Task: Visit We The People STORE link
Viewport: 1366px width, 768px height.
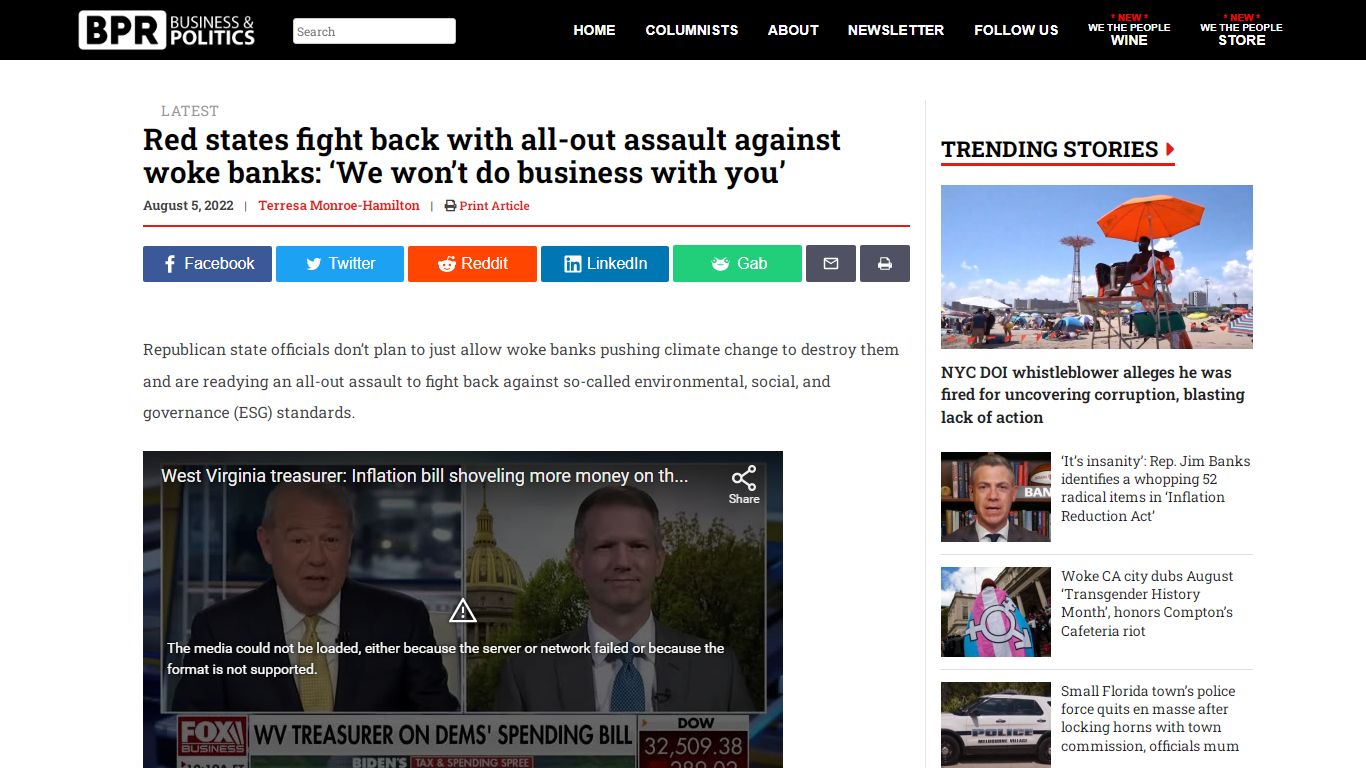Action: click(x=1241, y=31)
